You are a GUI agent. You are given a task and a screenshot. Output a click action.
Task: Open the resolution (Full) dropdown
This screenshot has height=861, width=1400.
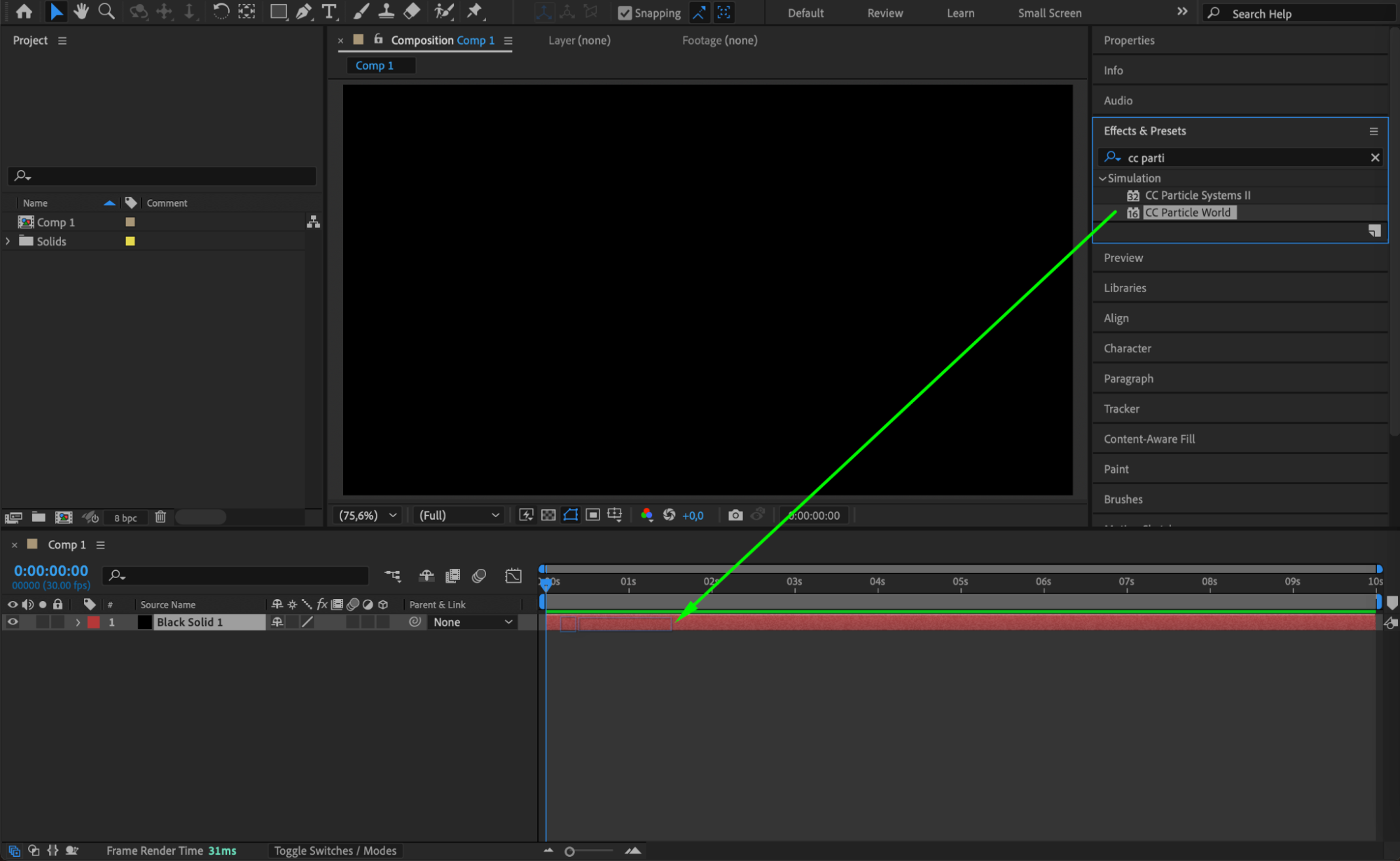[459, 515]
